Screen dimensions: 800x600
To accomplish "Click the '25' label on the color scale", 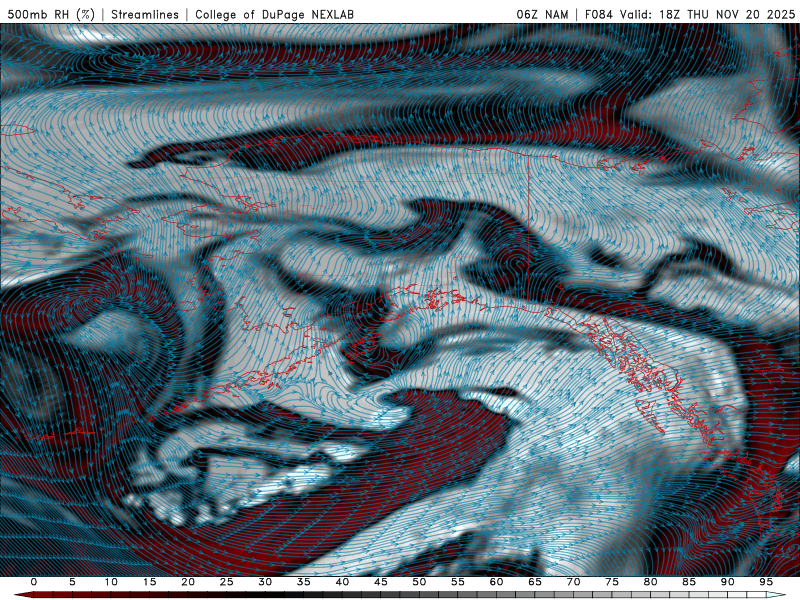I will click(227, 582).
